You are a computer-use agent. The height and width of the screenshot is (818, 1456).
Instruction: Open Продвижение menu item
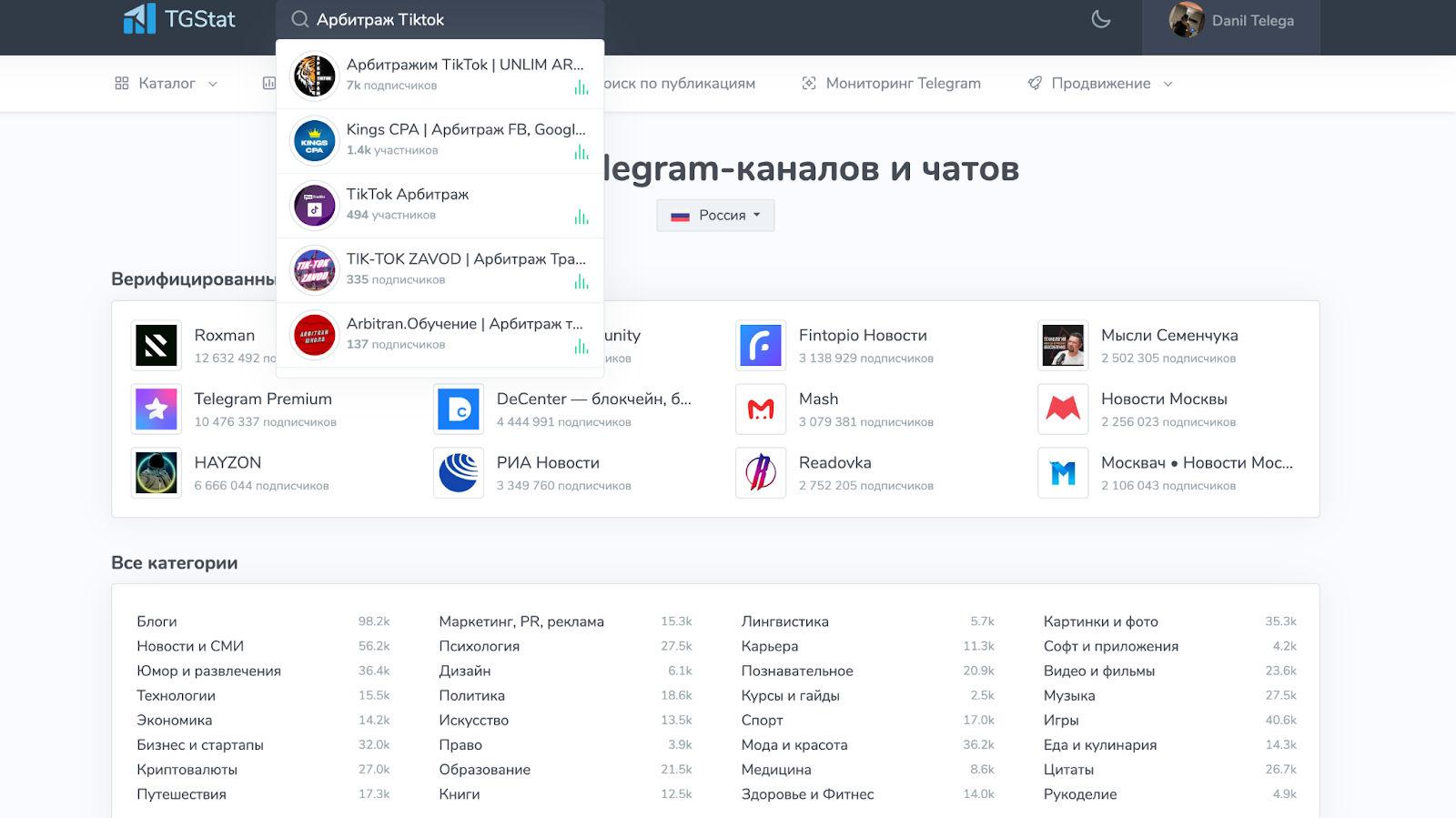pos(1099,83)
